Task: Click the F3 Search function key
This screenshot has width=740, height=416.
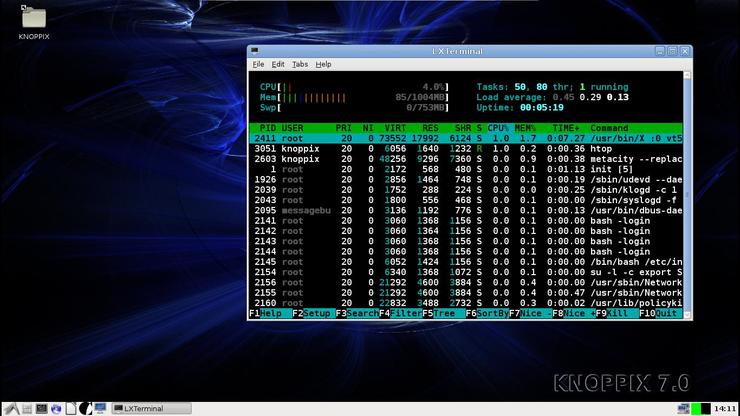Action: [x=357, y=314]
